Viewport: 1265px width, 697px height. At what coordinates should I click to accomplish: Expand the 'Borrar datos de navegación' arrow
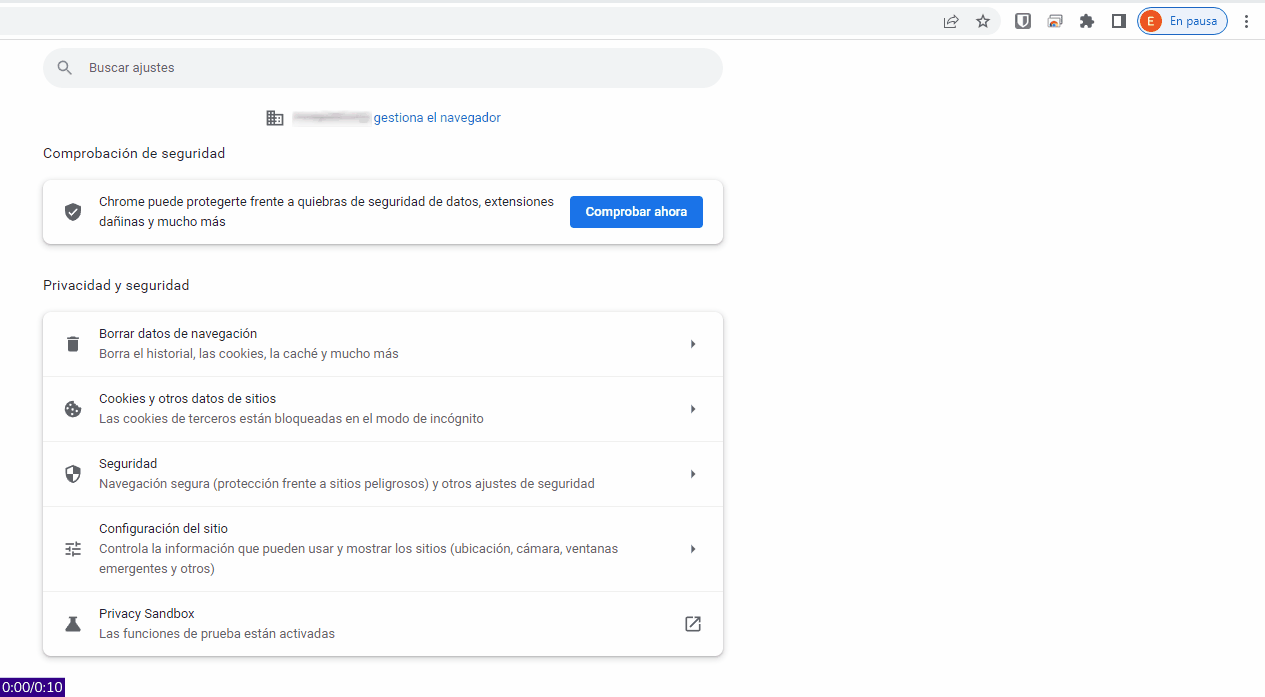tap(692, 344)
